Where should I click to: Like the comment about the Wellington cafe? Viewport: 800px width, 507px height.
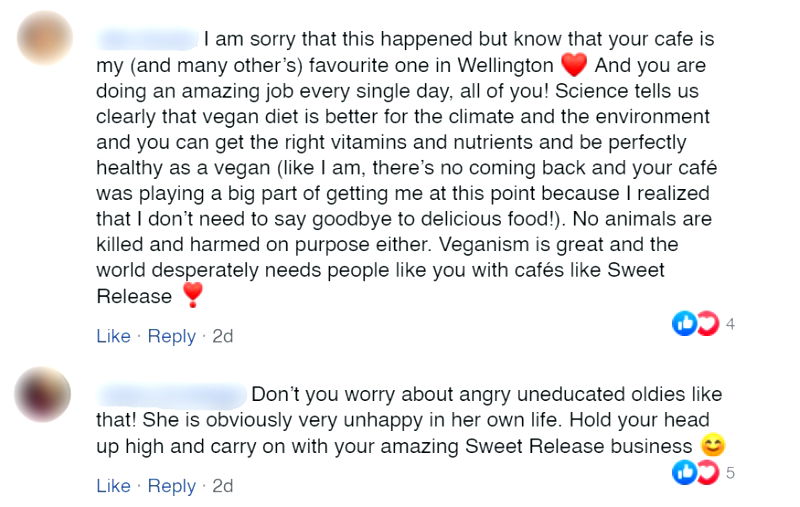pyautogui.click(x=113, y=336)
